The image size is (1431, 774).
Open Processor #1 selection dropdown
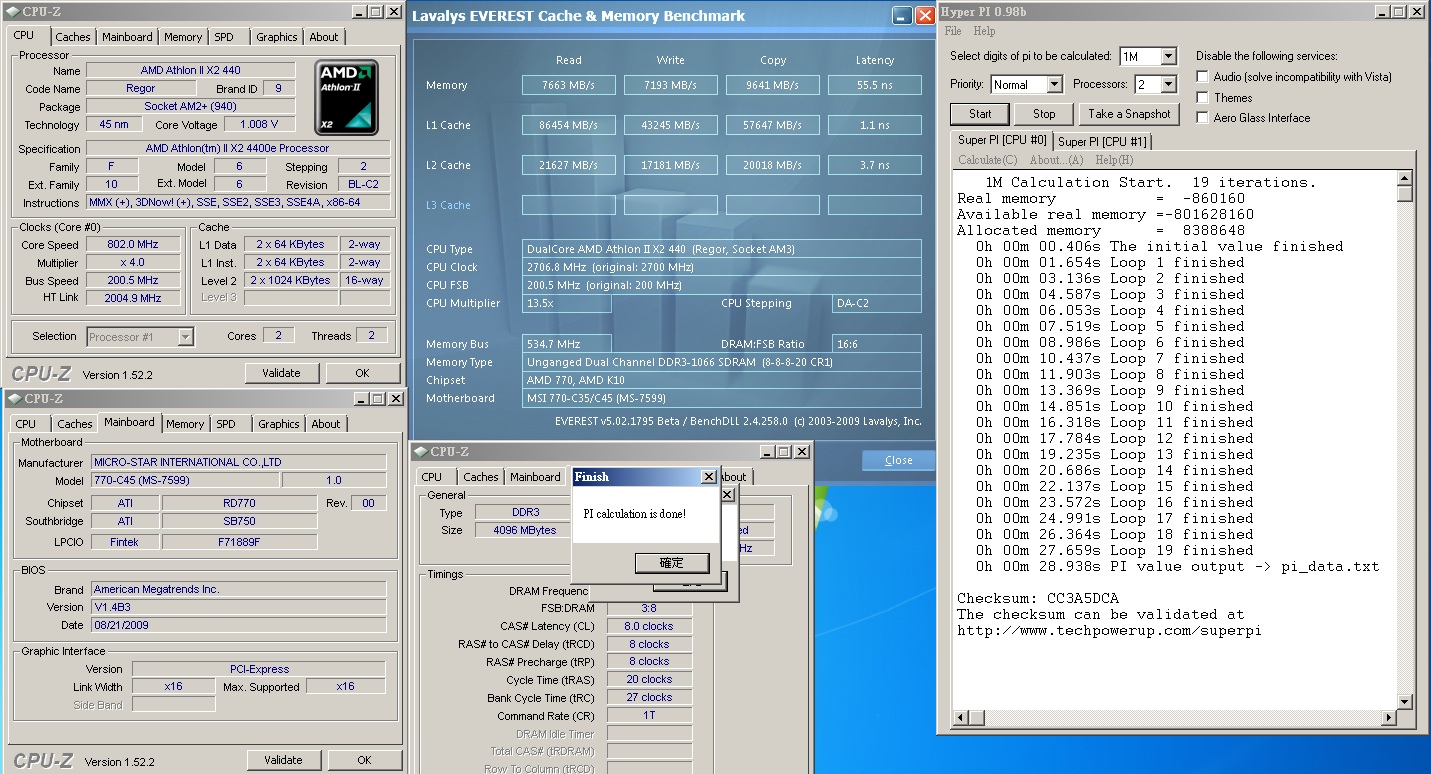(x=185, y=337)
